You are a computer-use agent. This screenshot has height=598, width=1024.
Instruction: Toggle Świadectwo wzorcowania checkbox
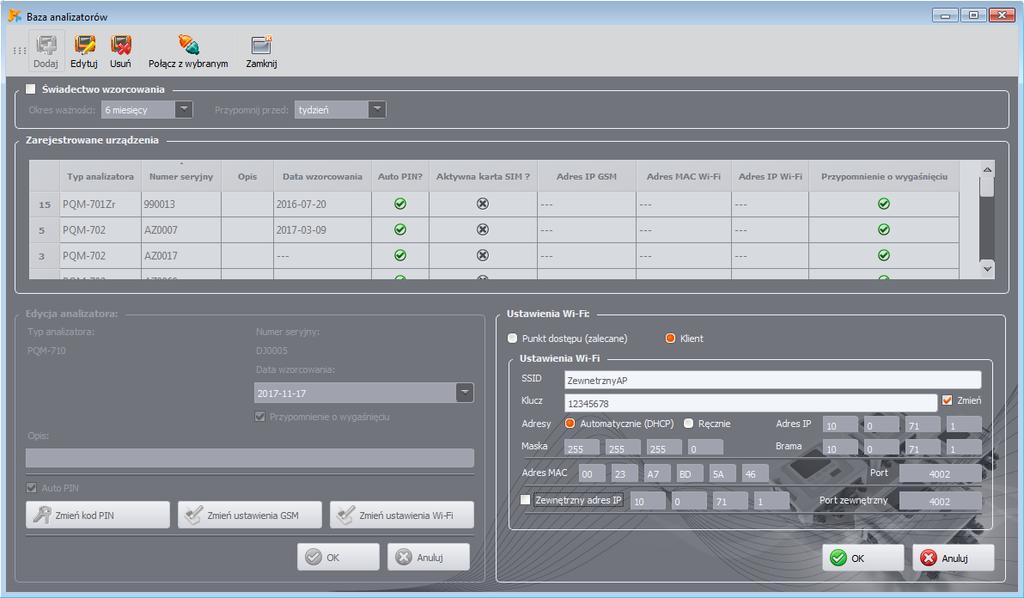point(31,89)
